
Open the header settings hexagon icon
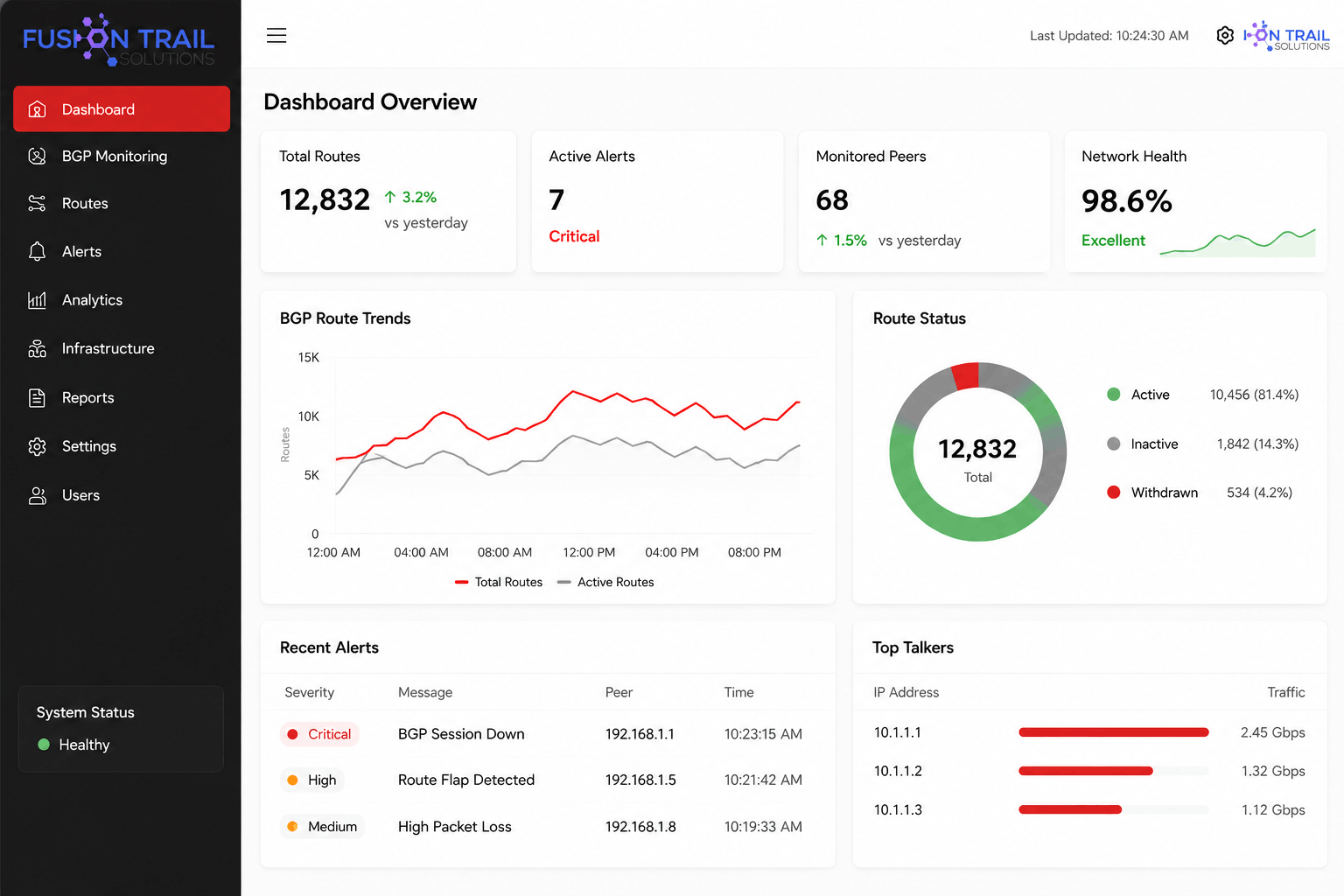1225,35
